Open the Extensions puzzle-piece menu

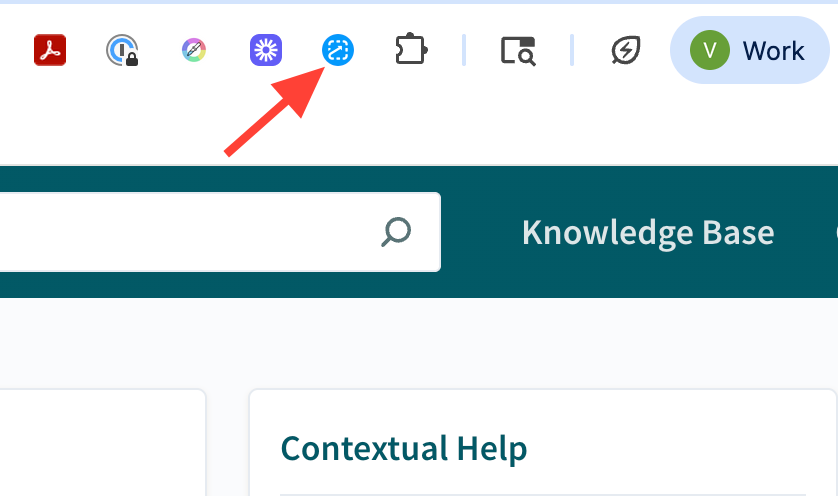tap(411, 50)
